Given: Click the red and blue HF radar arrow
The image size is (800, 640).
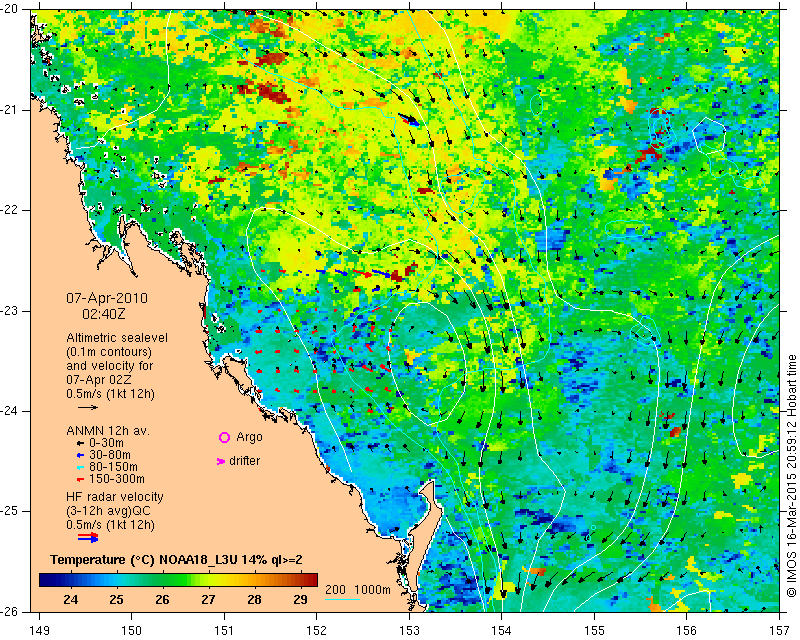Looking at the screenshot, I should pos(88,537).
